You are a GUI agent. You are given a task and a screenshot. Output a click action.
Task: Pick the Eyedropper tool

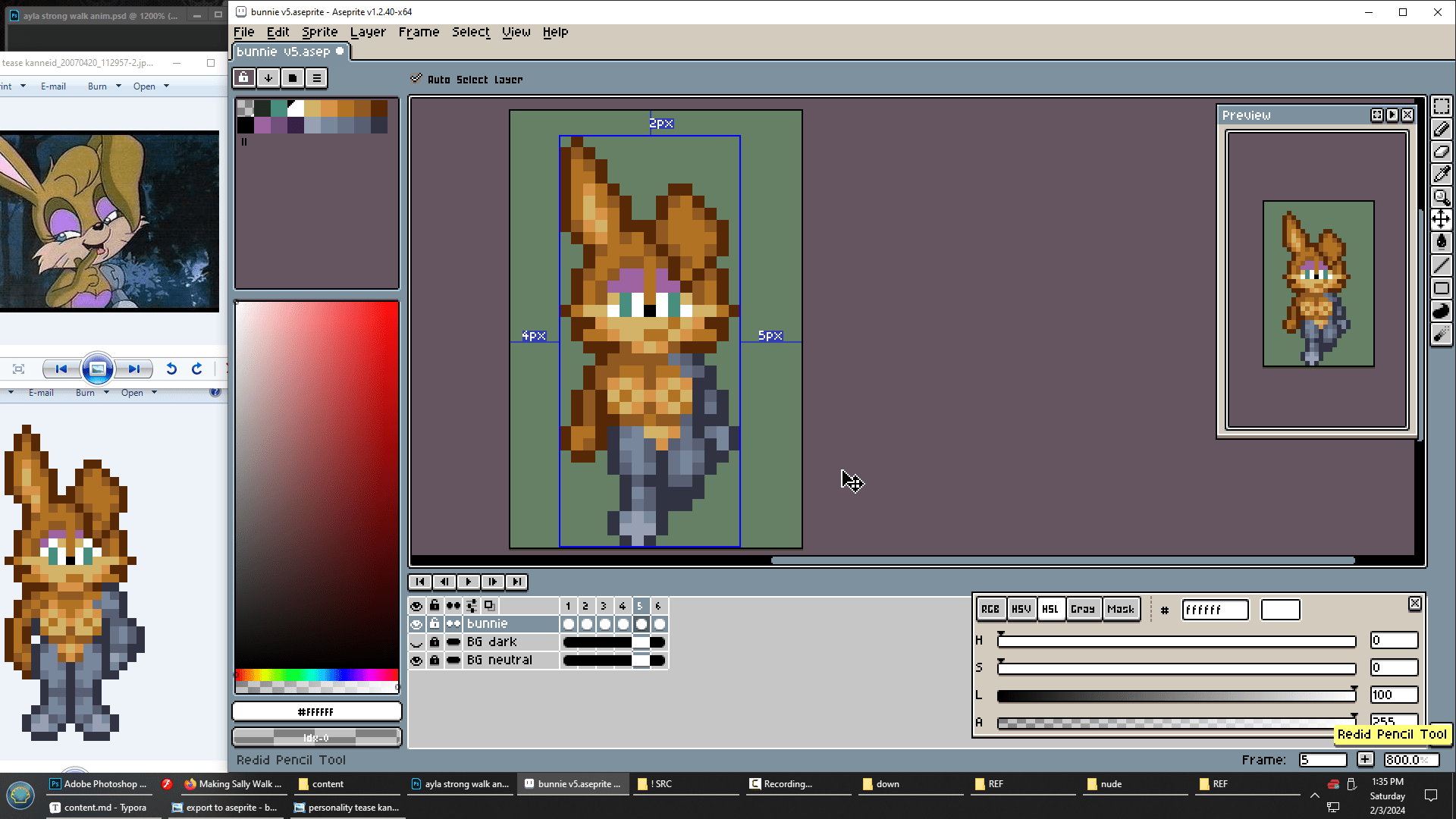[1441, 174]
